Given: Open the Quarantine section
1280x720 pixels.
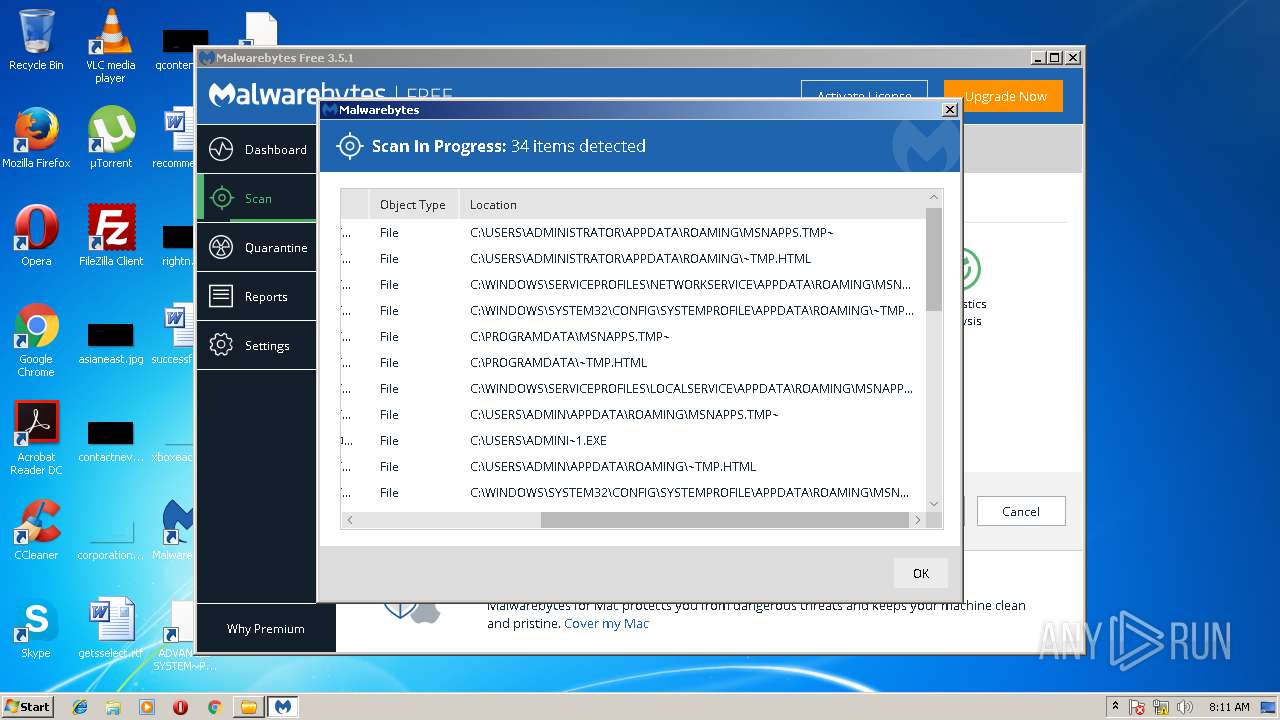Looking at the screenshot, I should [x=256, y=247].
